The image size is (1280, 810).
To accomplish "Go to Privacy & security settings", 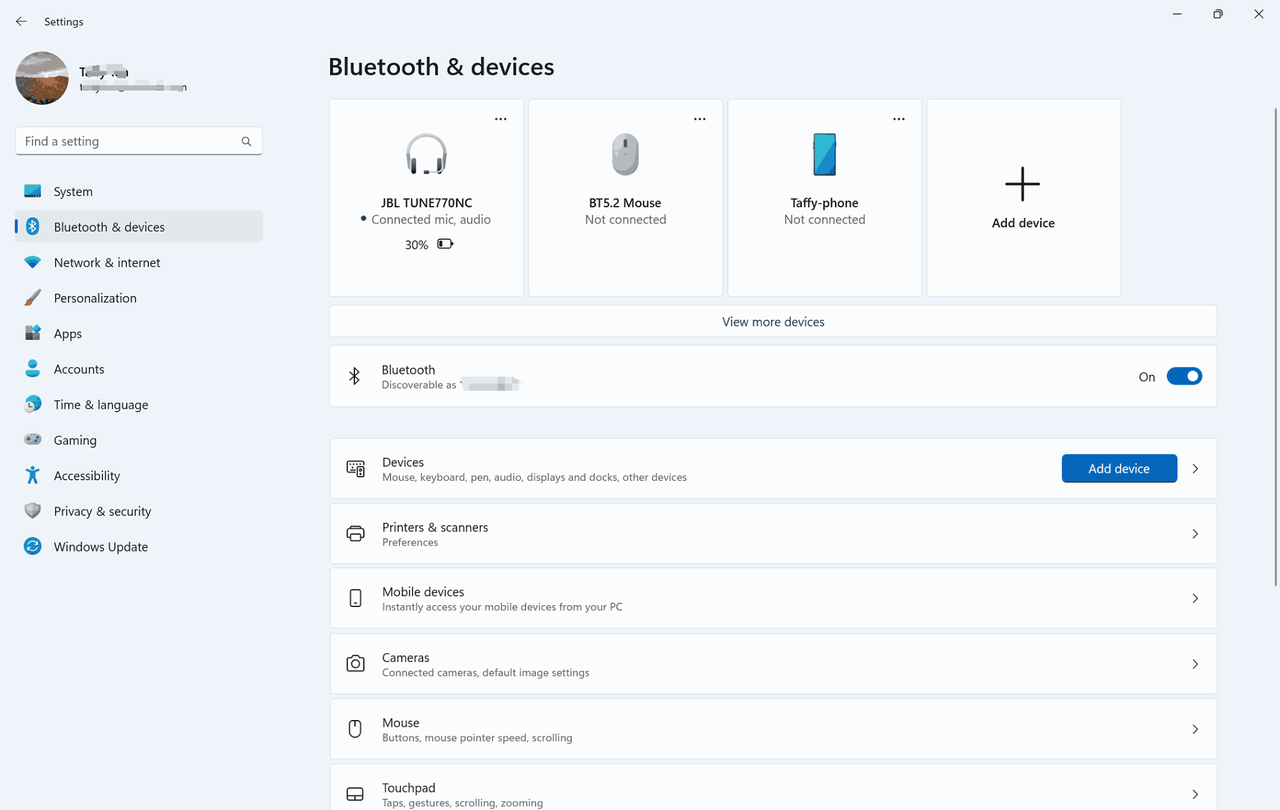I will click(x=102, y=511).
